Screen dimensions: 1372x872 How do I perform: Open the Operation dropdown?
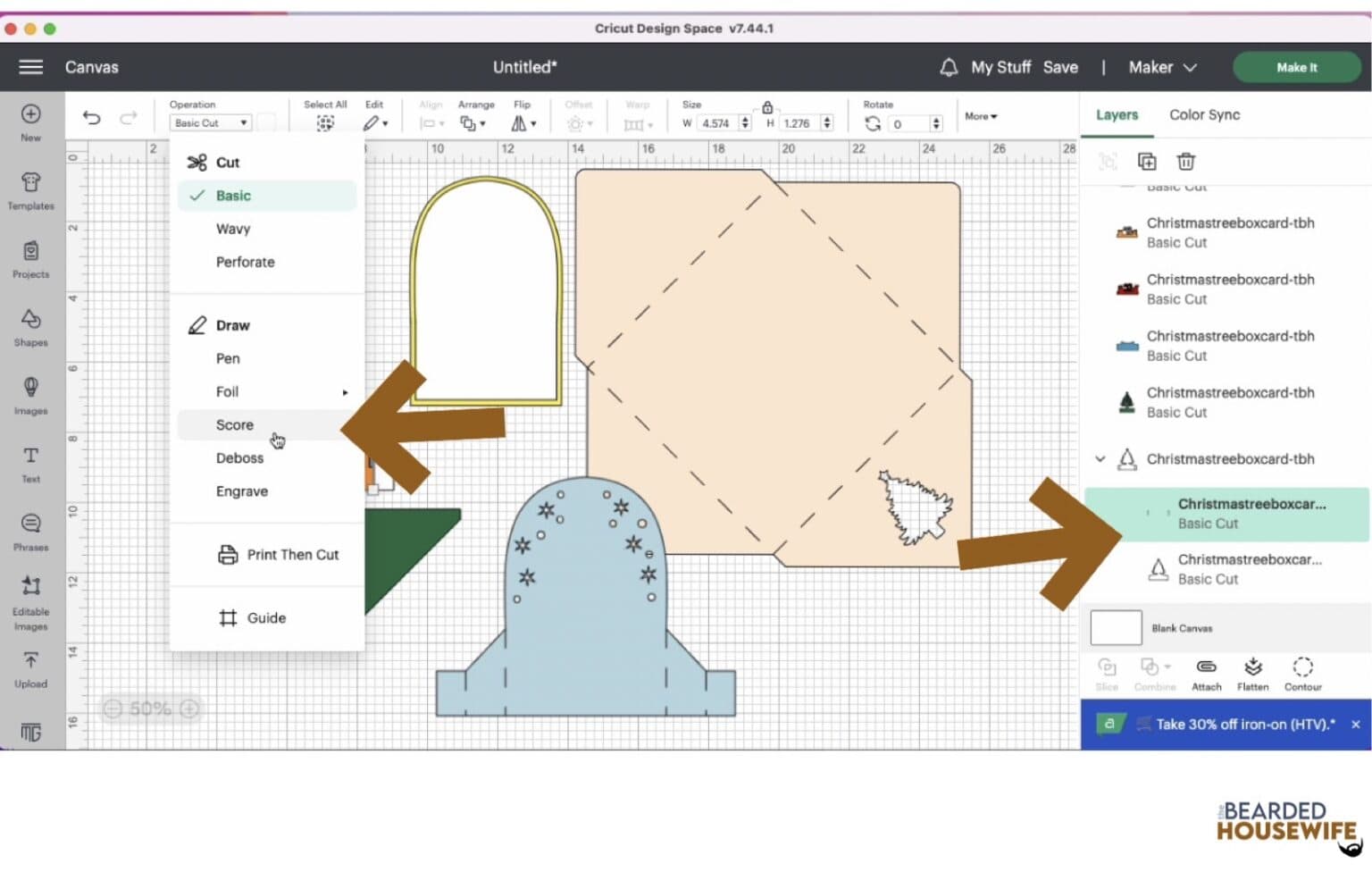click(x=211, y=123)
